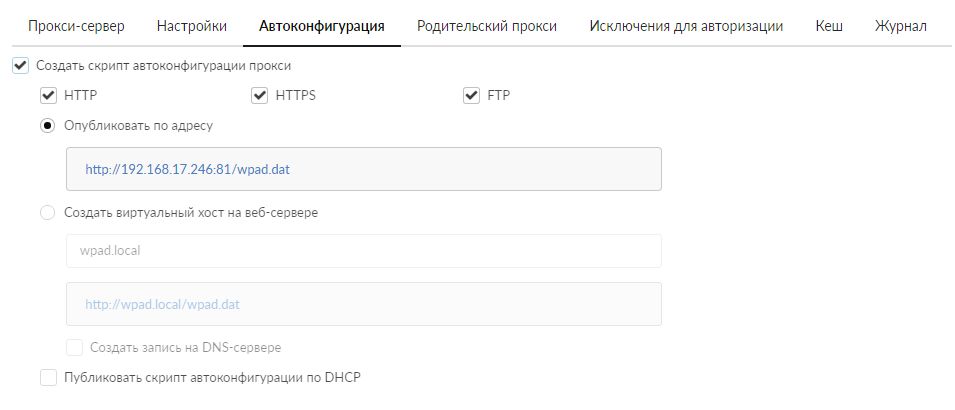955x410 pixels.
Task: Open the Журнал tab
Action: pos(900,26)
